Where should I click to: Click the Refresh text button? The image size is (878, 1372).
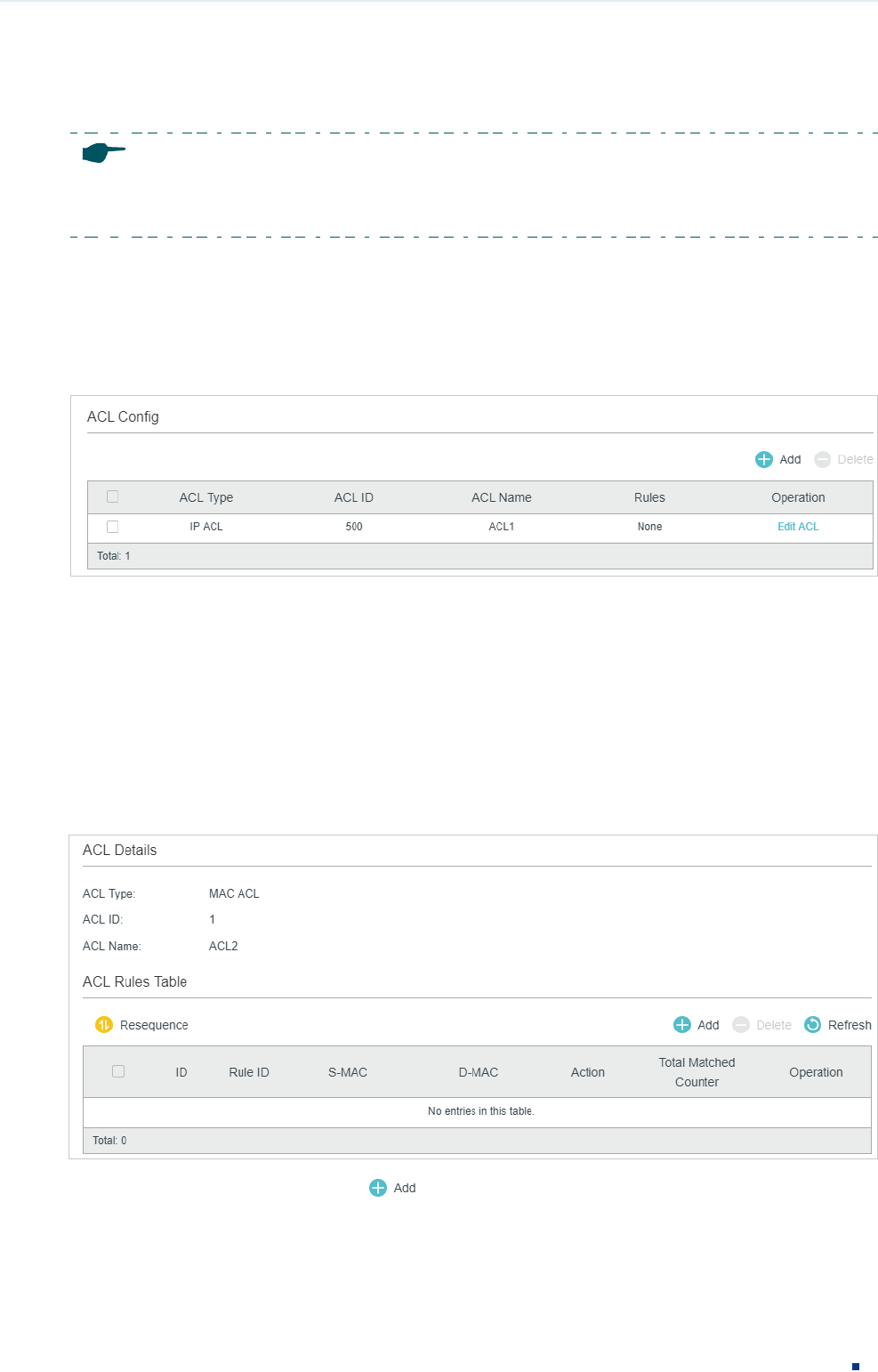(850, 1025)
